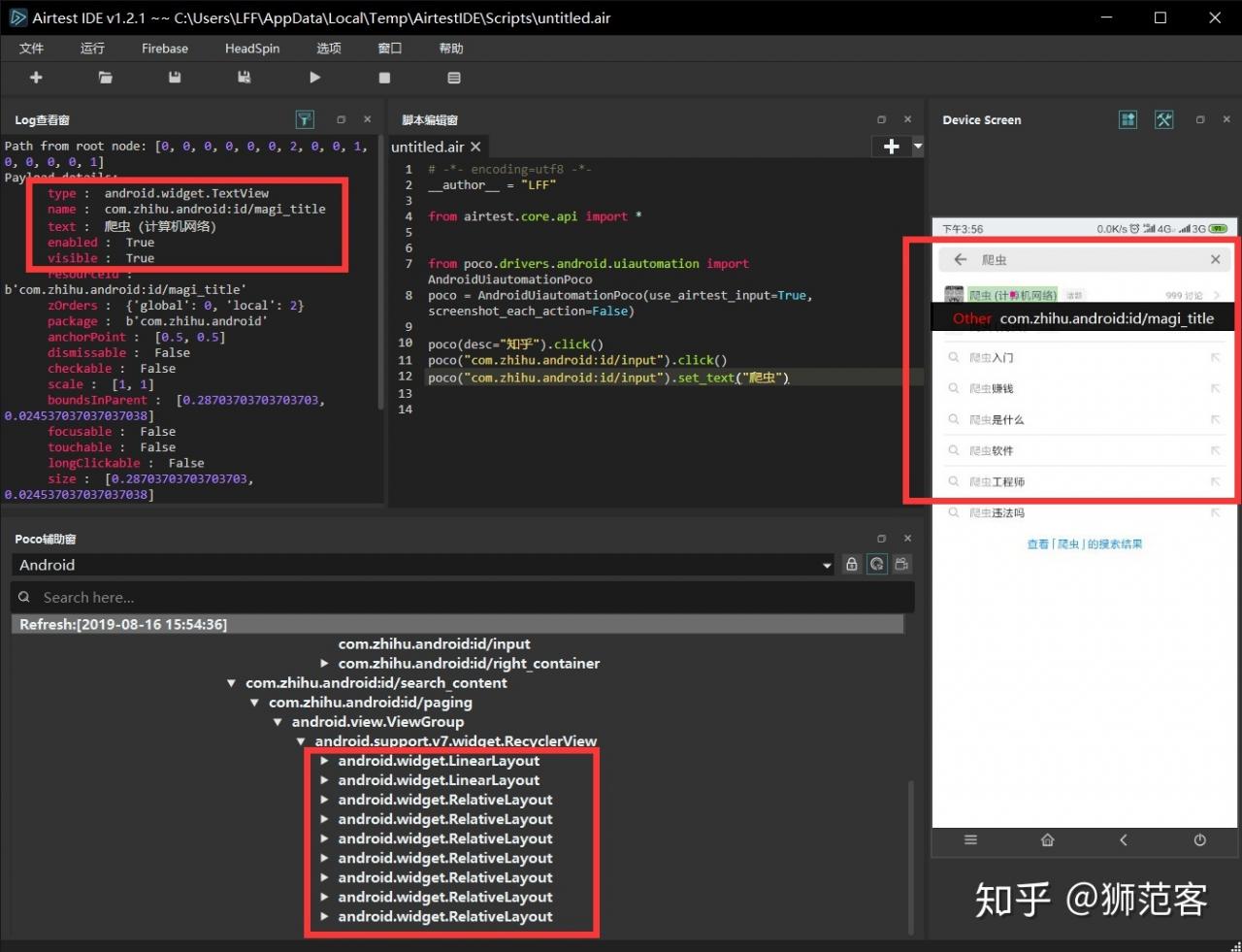Collapse the android.view.ViewGroup node
Screen dimensions: 1242x952
[278, 722]
